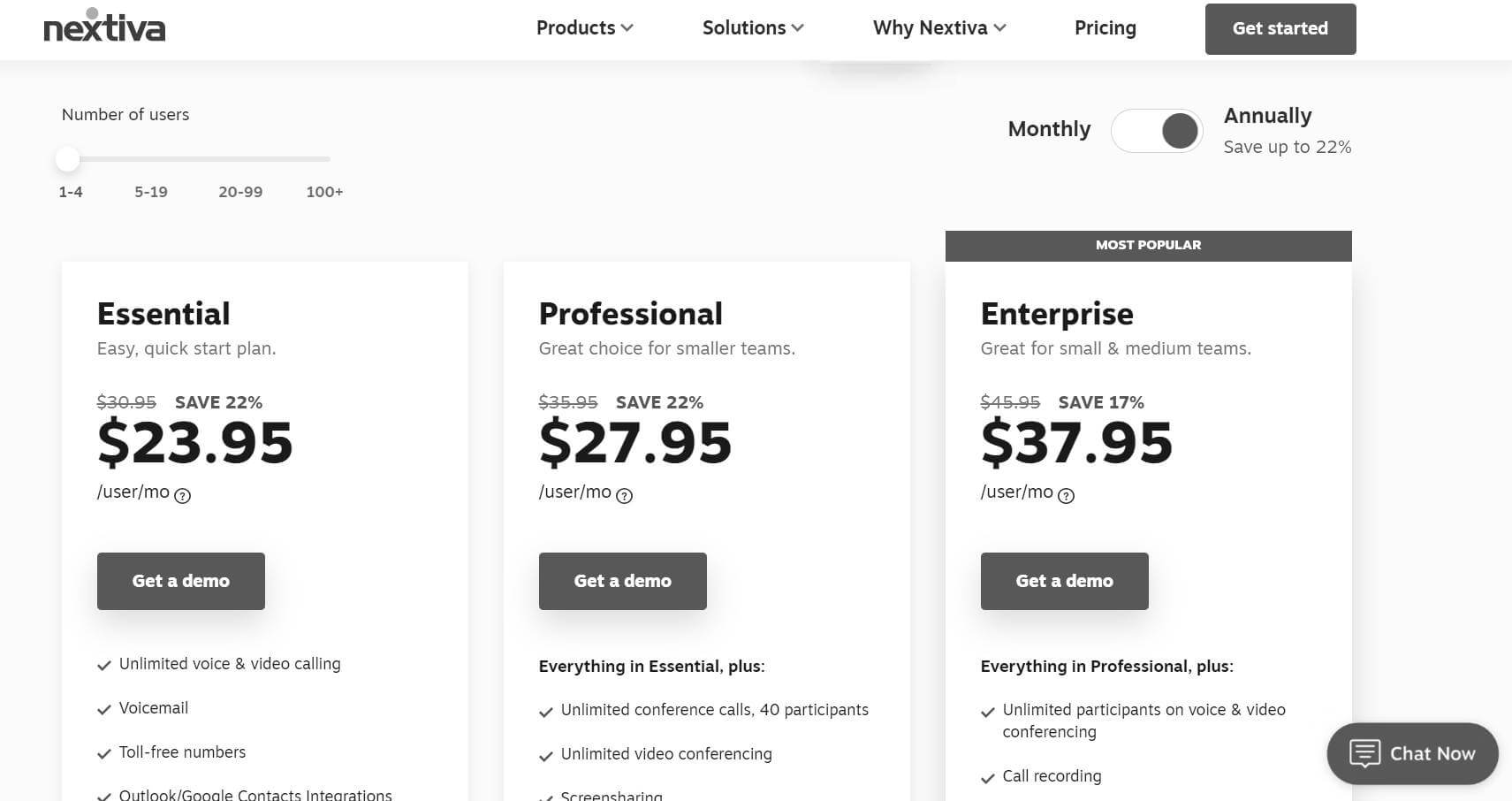Click the Nextiva logo
1512x801 pixels.
click(x=104, y=27)
